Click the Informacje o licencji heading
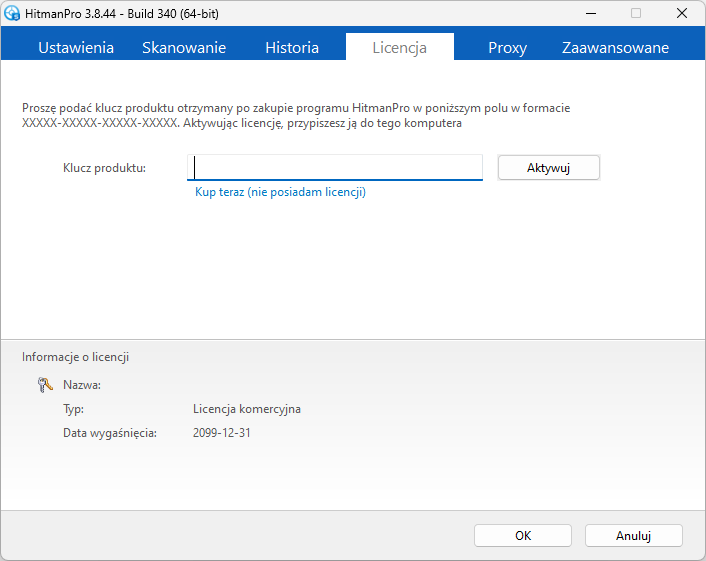Image resolution: width=706 pixels, height=561 pixels. click(75, 357)
